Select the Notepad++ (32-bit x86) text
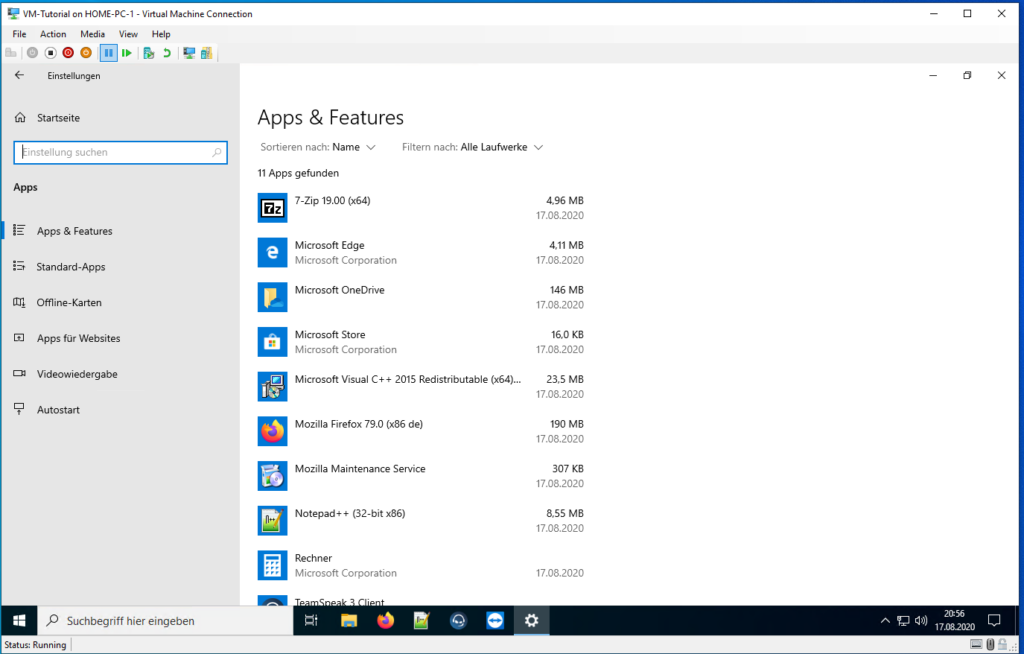 pyautogui.click(x=350, y=514)
